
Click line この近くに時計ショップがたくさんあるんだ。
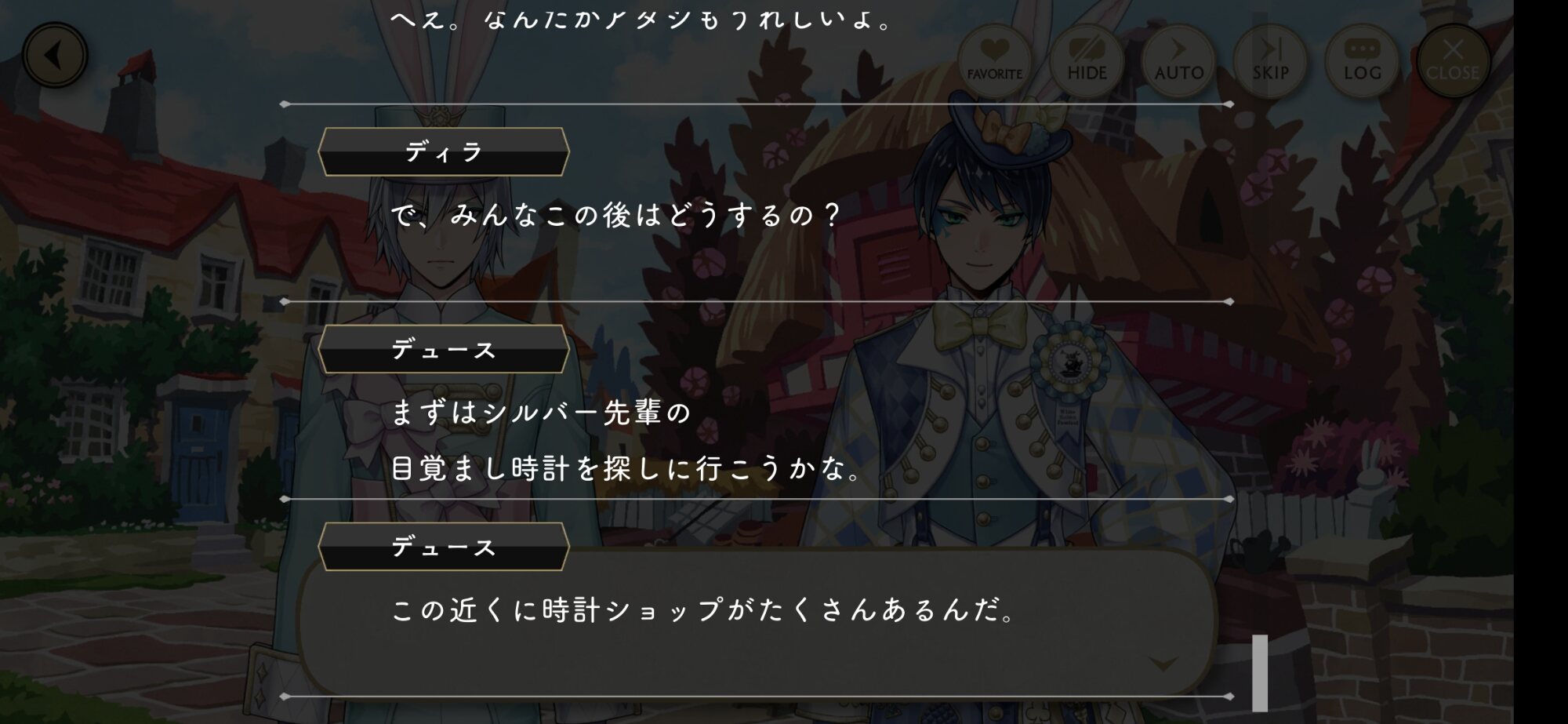click(x=703, y=609)
